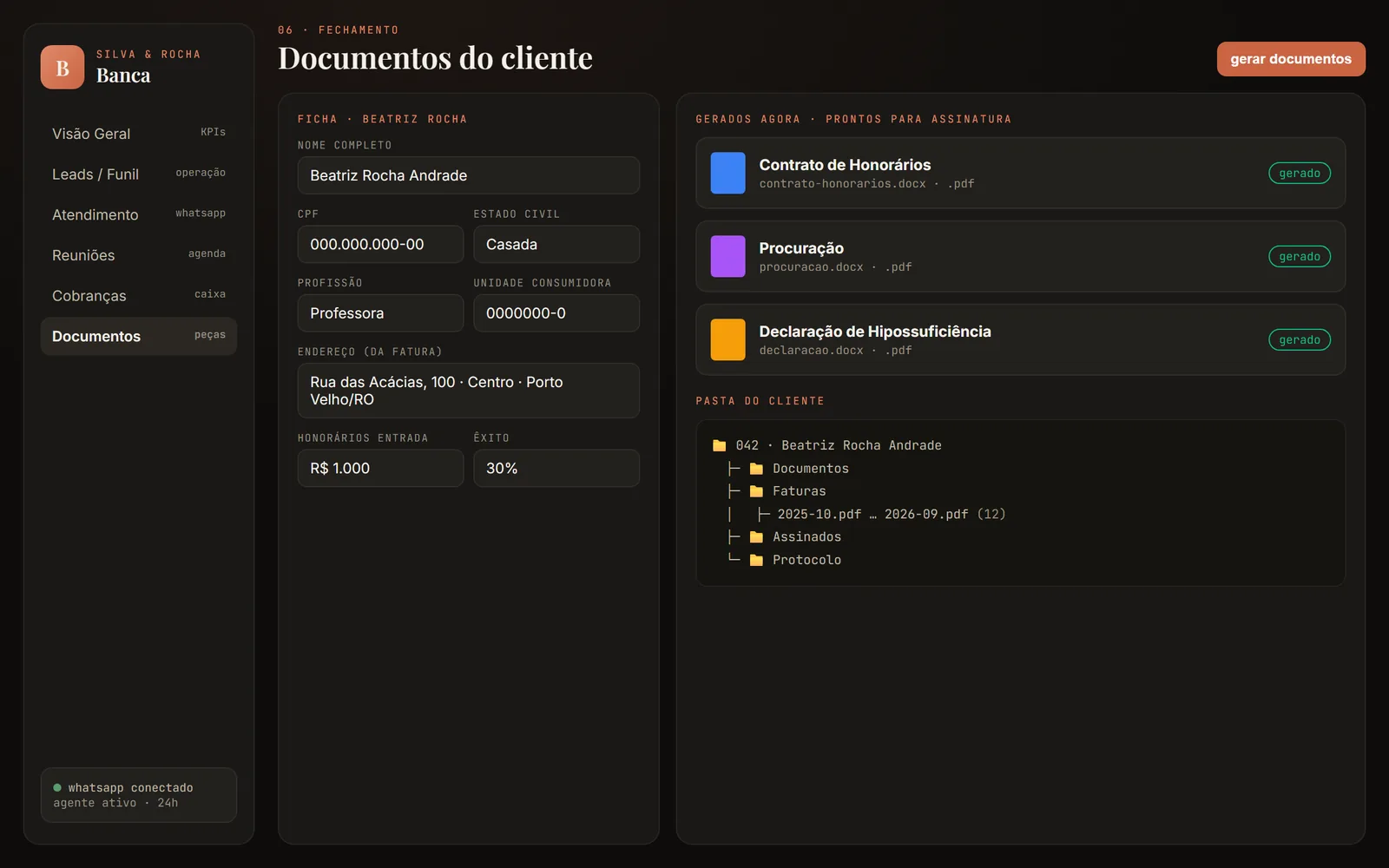Click the 'Documentos do cliente' heading
The image size is (1389, 868).
[435, 58]
